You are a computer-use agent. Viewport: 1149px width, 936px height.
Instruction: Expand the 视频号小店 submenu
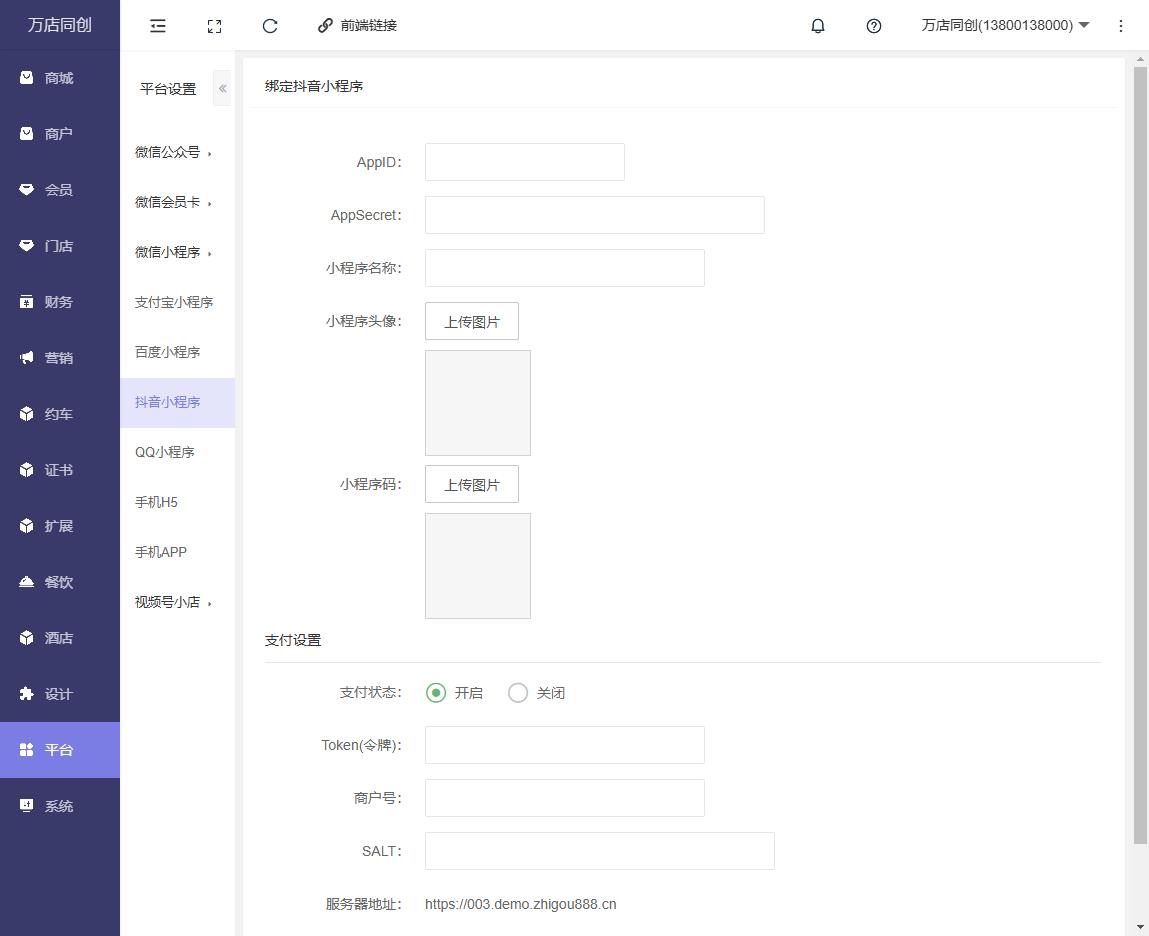[x=174, y=602]
